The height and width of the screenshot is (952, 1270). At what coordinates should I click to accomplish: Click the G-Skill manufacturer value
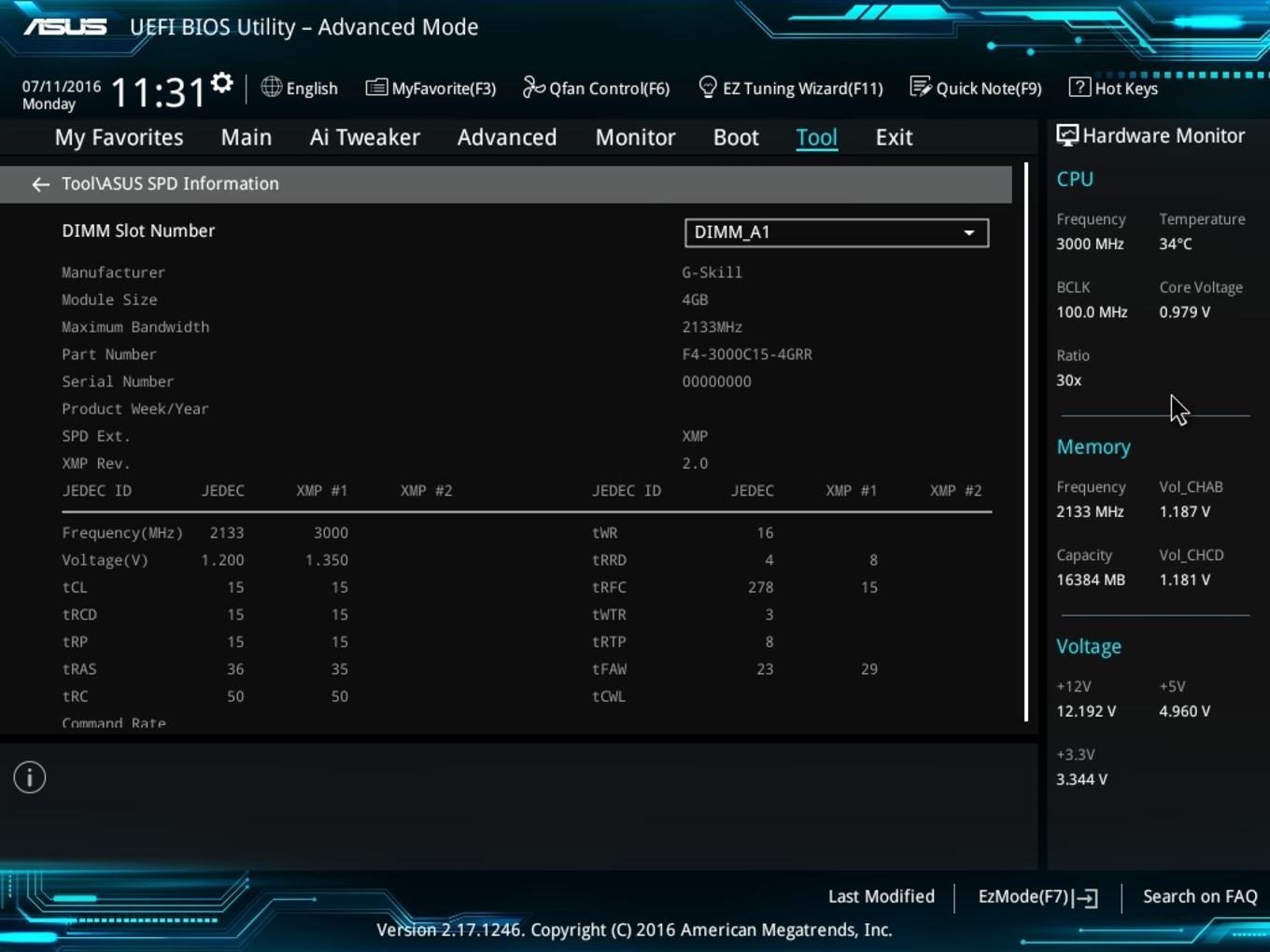[x=712, y=273]
